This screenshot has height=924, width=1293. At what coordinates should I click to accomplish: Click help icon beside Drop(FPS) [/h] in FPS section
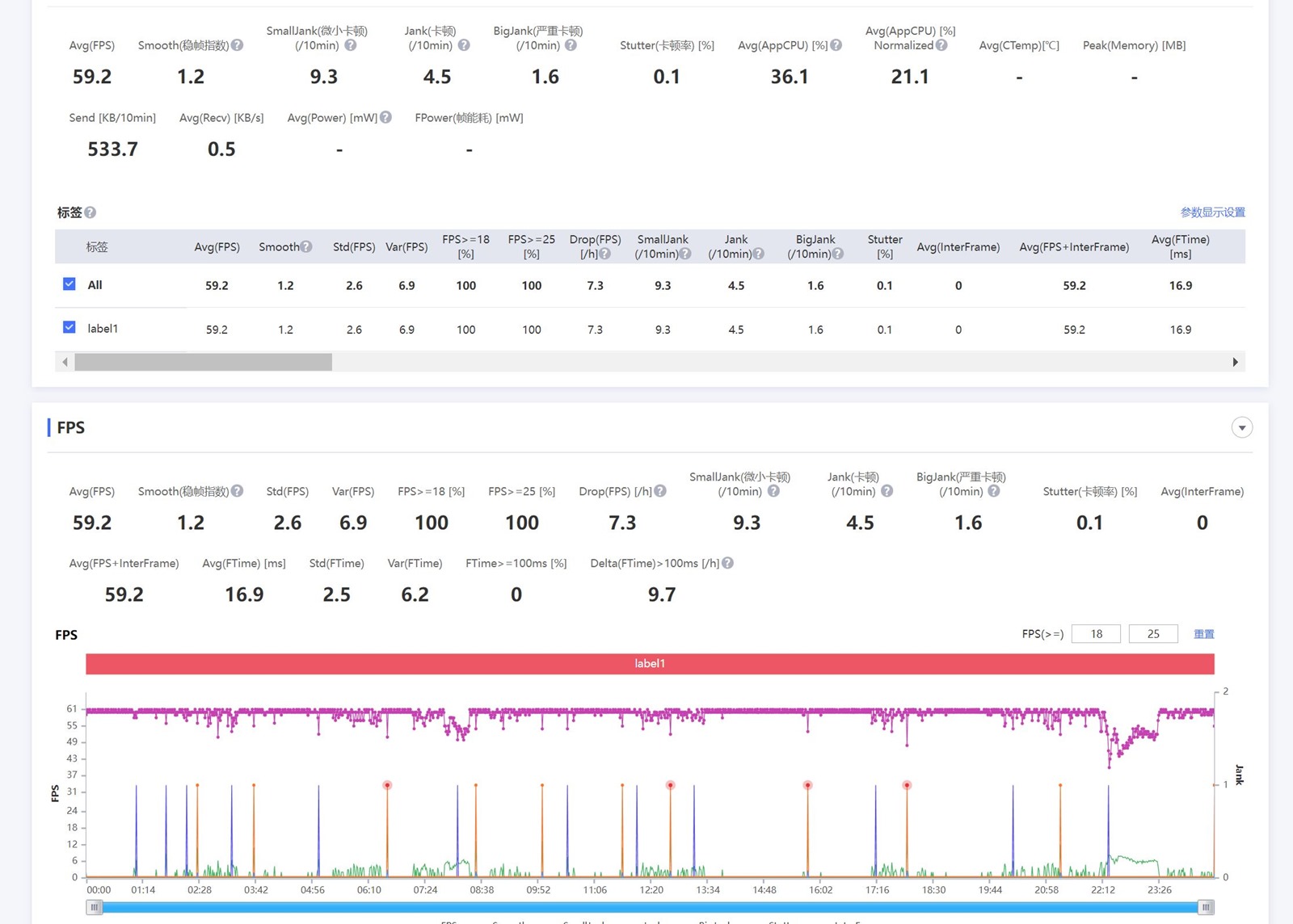pyautogui.click(x=660, y=491)
